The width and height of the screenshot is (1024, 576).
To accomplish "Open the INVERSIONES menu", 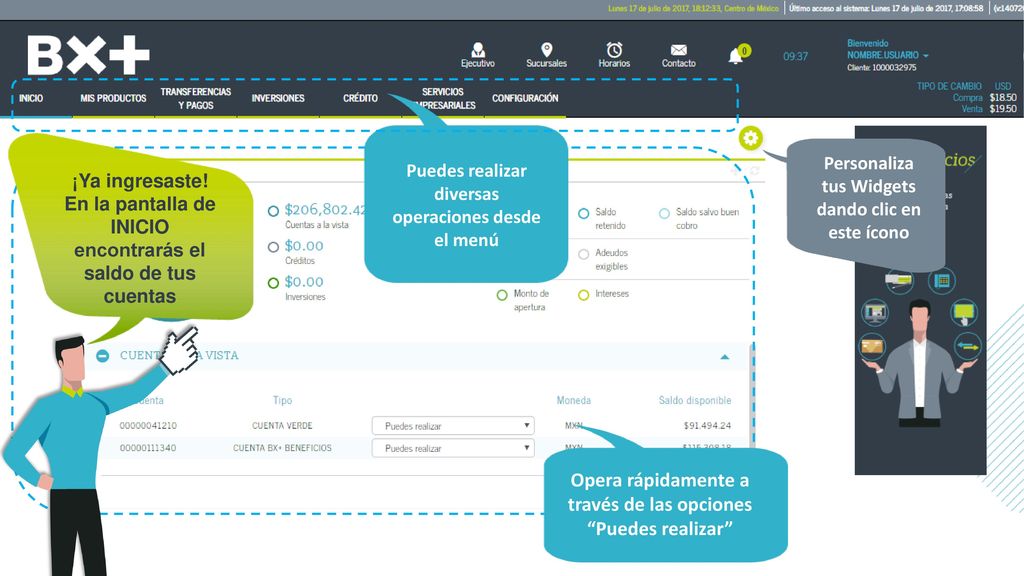I will [278, 98].
